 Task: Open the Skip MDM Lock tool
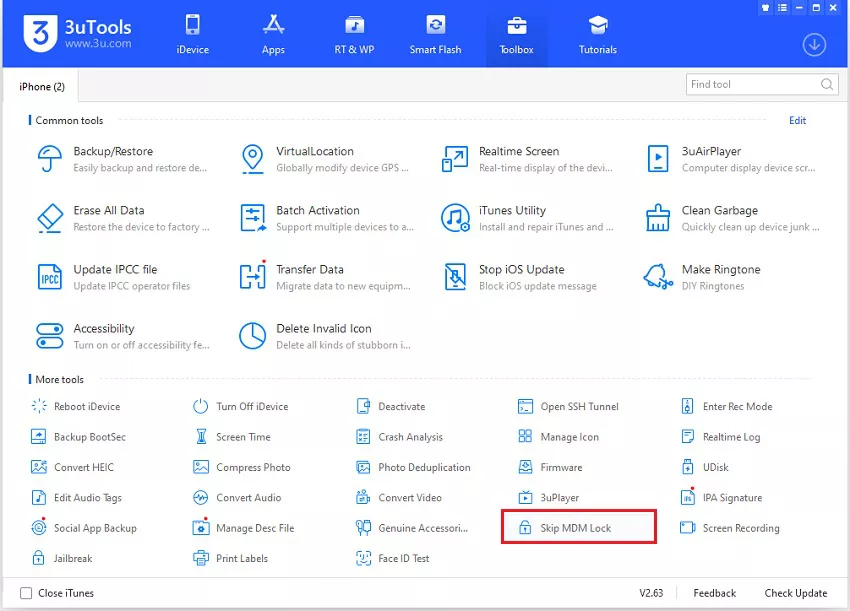coord(578,527)
